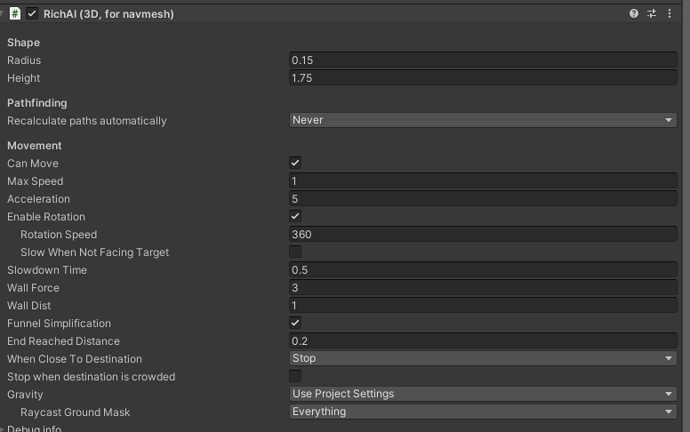Screen dimensions: 690x432
Task: Click the End Reached Distance field
Action: click(x=483, y=341)
